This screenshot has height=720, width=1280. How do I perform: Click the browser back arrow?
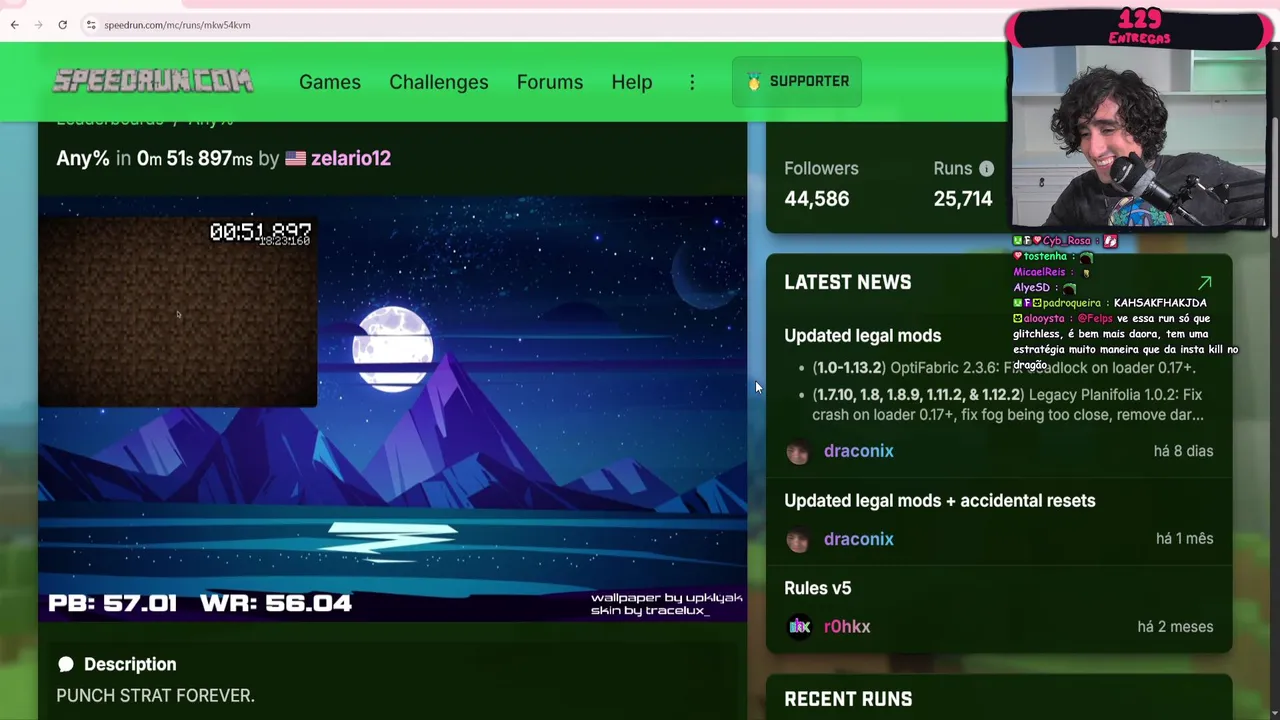coord(15,25)
